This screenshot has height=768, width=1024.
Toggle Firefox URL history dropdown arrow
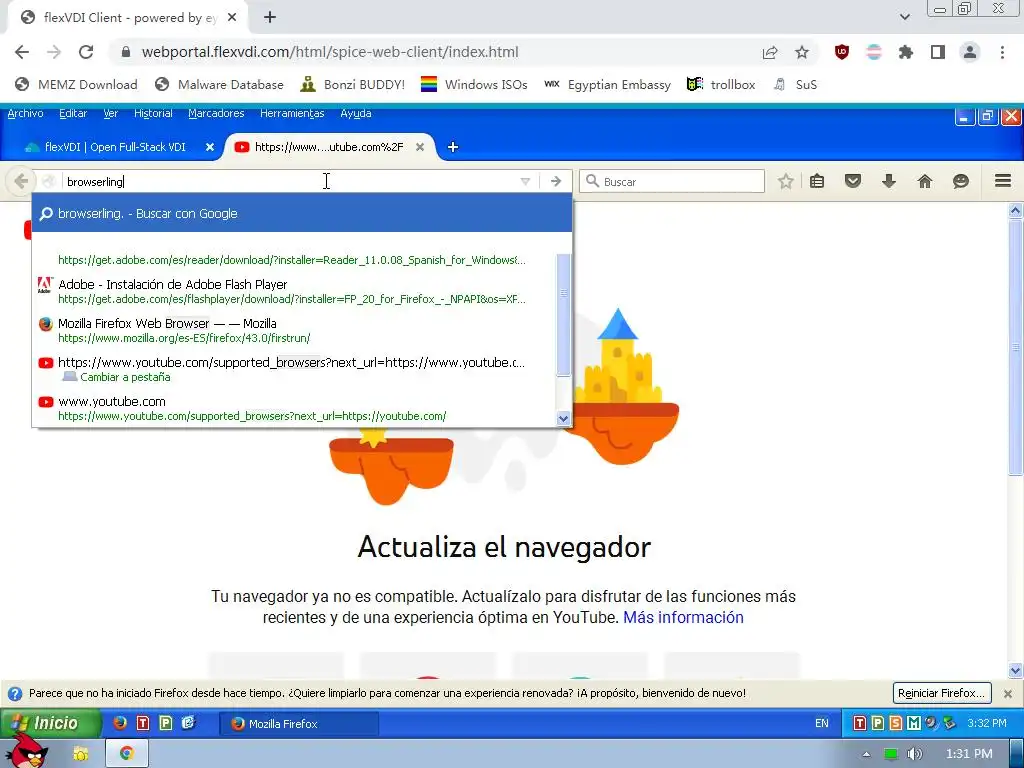coord(525,182)
